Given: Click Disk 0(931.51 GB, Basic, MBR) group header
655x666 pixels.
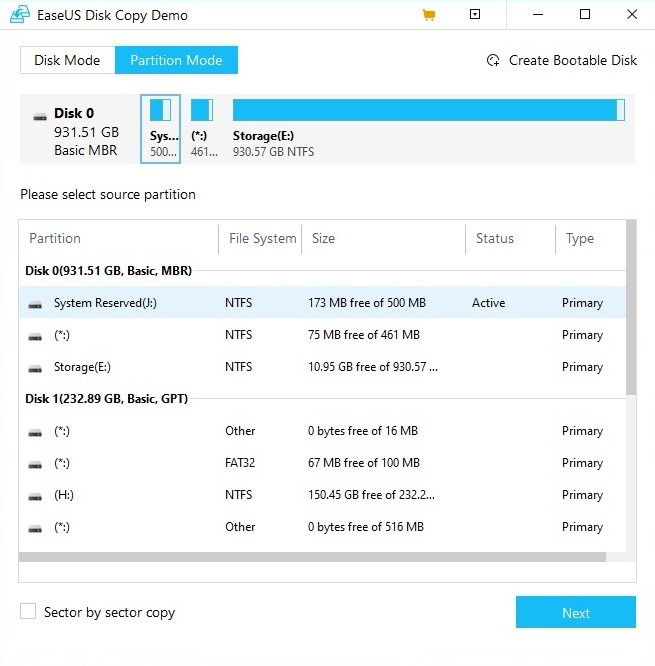Looking at the screenshot, I should point(108,271).
